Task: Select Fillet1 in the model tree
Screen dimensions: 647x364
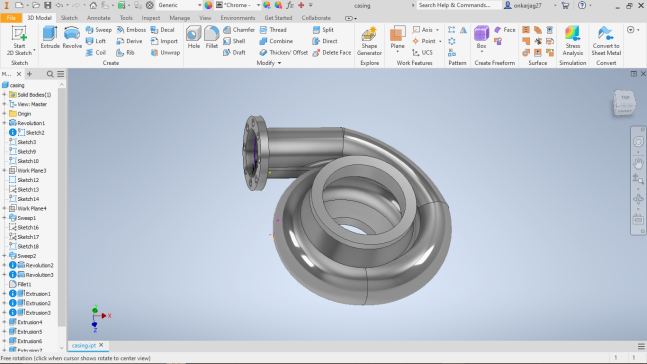Action: pyautogui.click(x=24, y=284)
